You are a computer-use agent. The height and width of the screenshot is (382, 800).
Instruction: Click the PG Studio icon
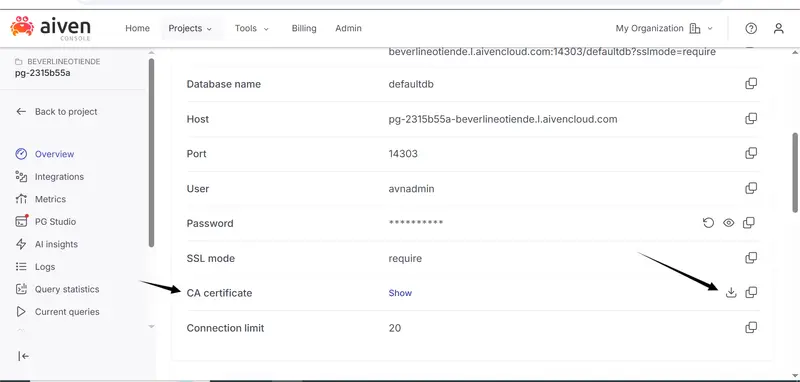click(x=21, y=221)
